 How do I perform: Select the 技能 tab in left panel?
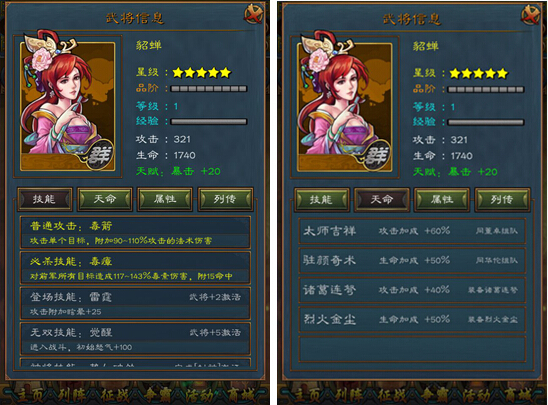point(45,199)
